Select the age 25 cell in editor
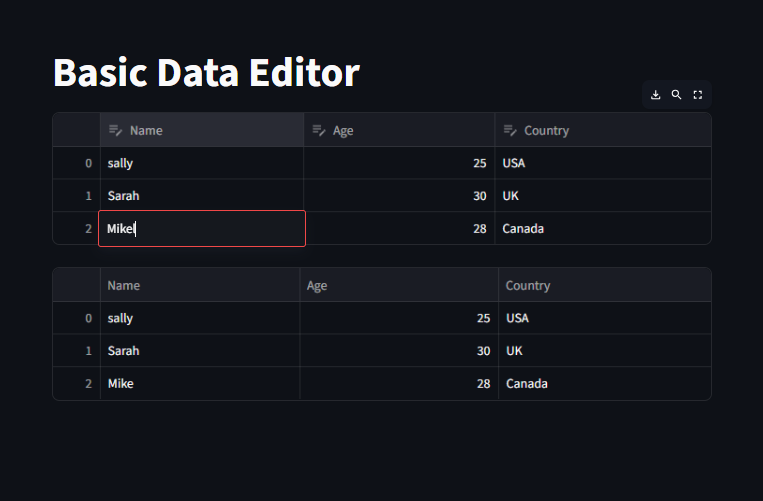The height and width of the screenshot is (501, 763). coord(399,163)
